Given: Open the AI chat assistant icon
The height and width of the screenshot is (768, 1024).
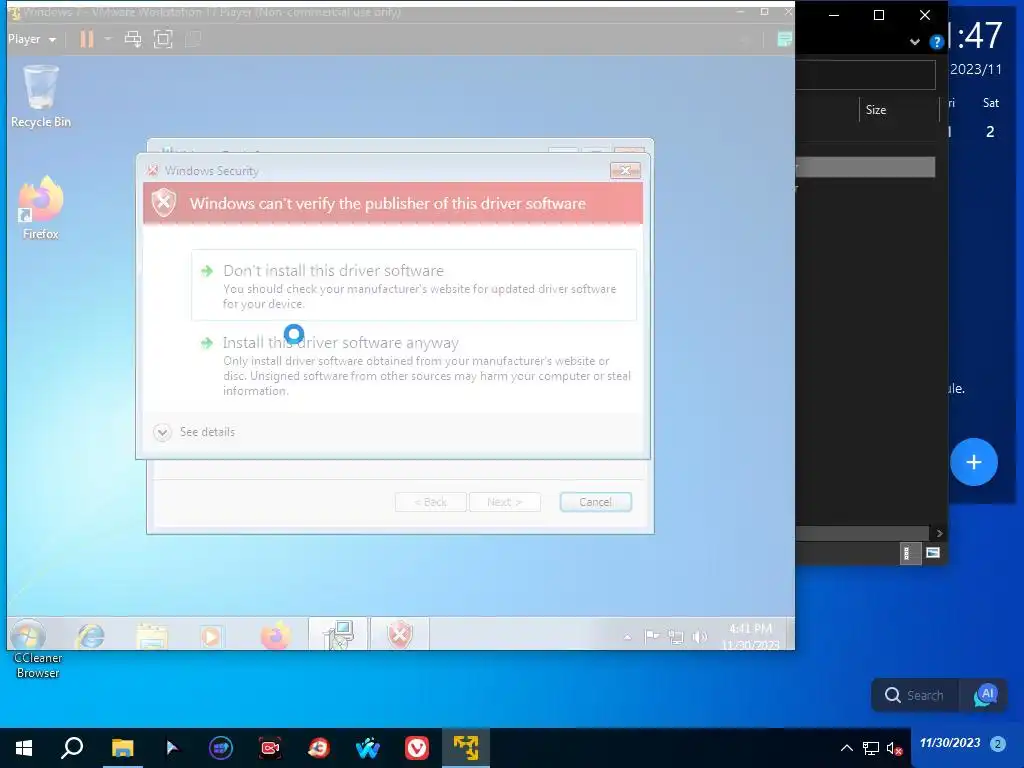Looking at the screenshot, I should click(x=985, y=696).
